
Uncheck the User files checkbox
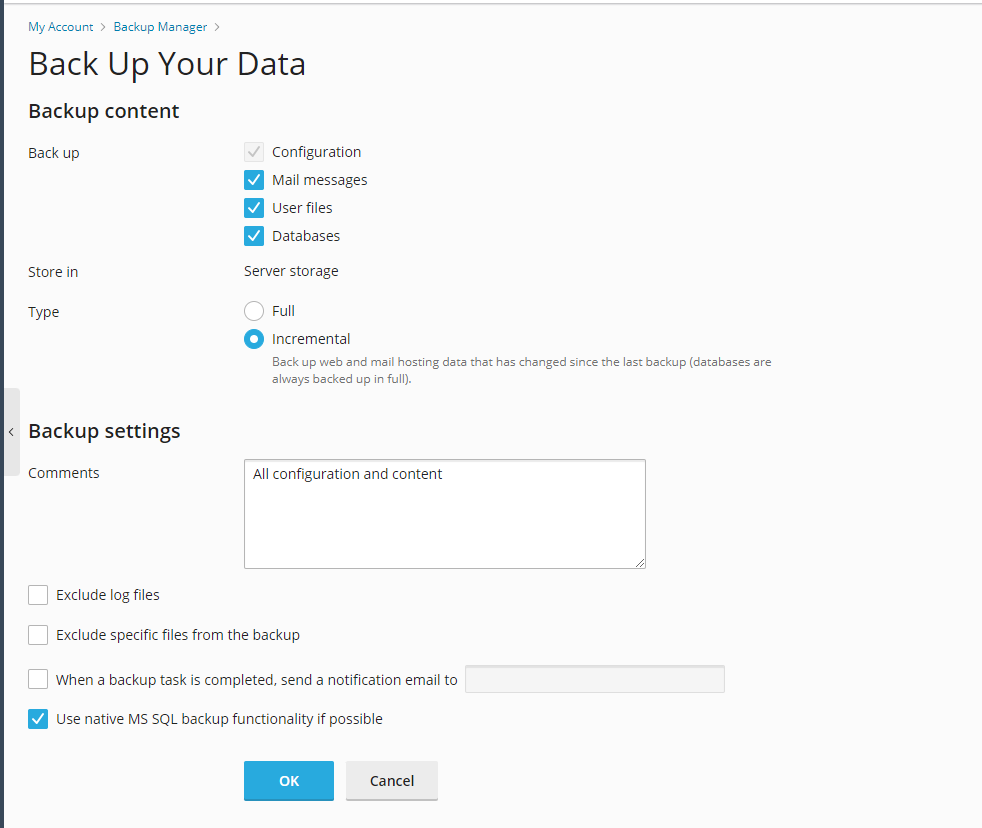[x=254, y=208]
